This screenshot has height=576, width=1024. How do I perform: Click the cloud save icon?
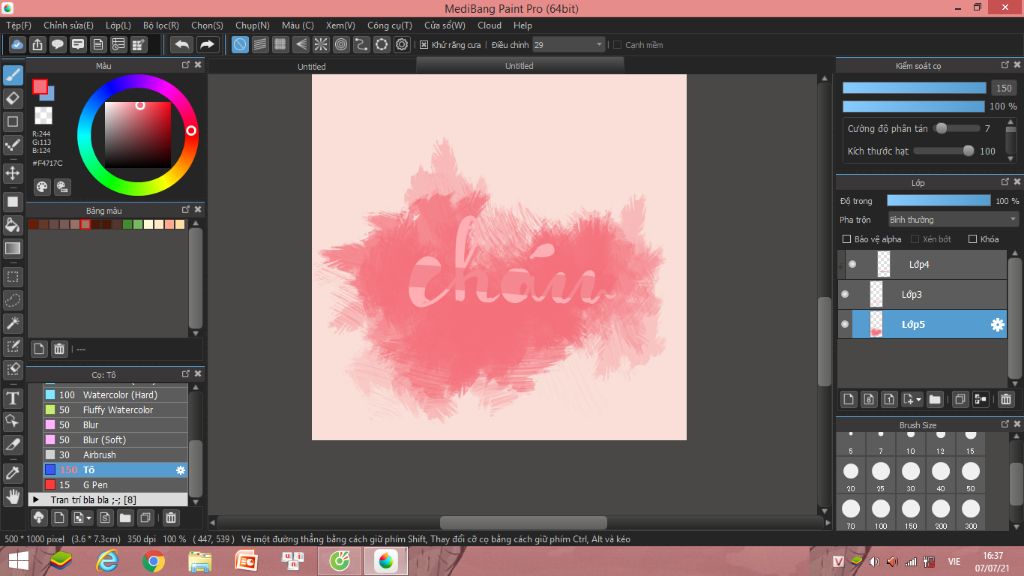click(x=17, y=44)
